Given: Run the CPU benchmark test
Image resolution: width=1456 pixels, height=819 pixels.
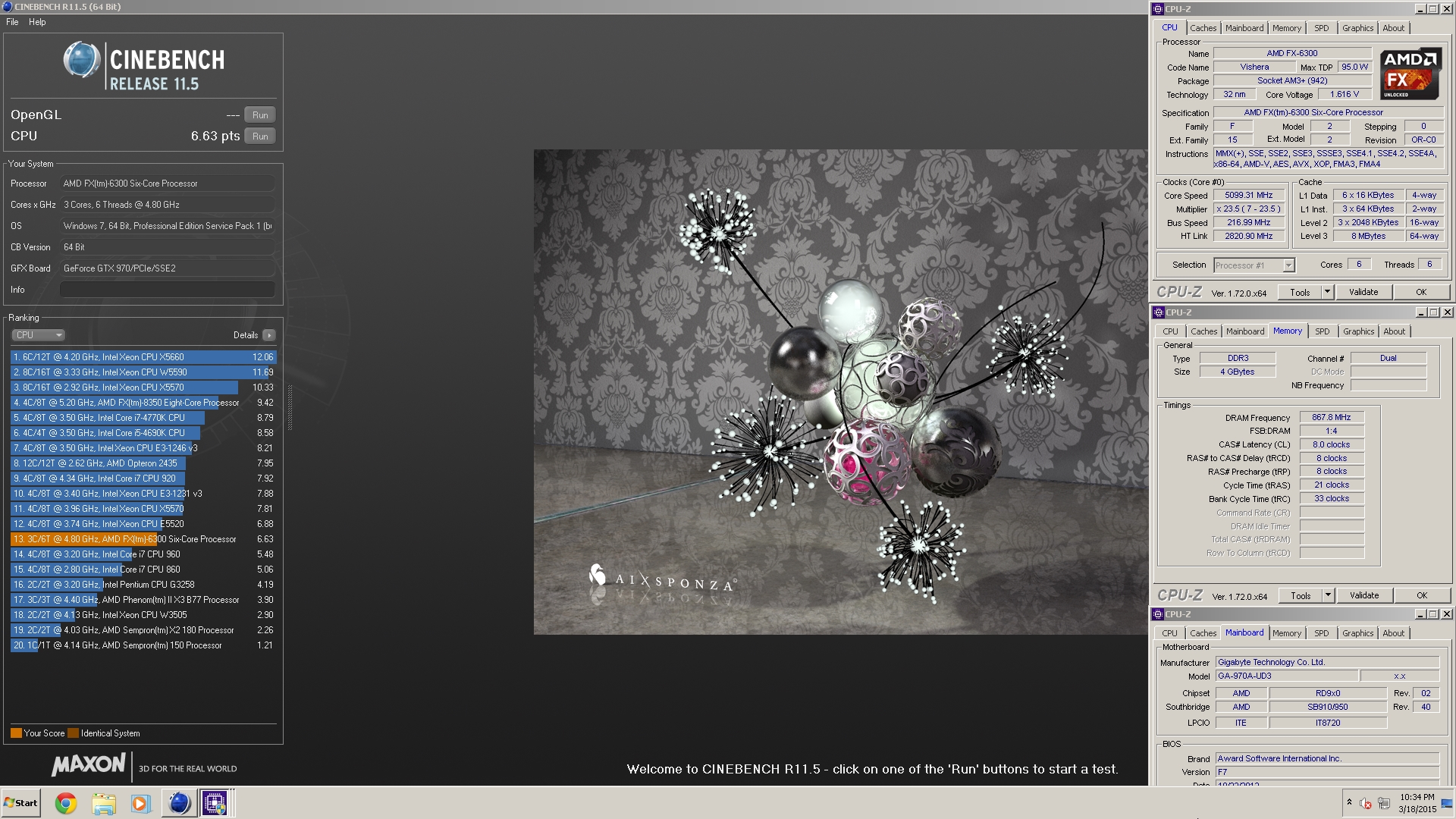Looking at the screenshot, I should pos(260,136).
